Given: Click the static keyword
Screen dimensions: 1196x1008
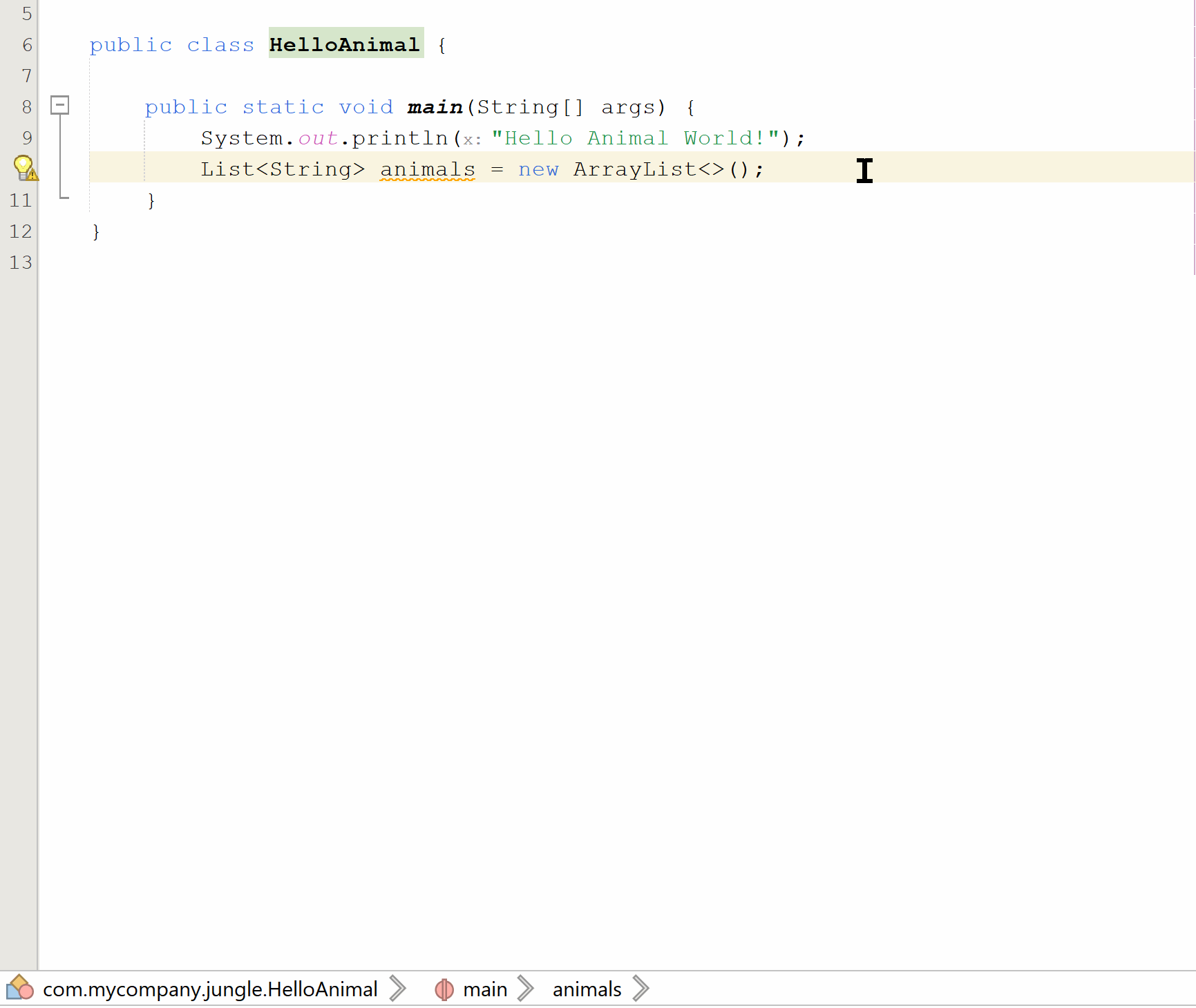Looking at the screenshot, I should 283,107.
